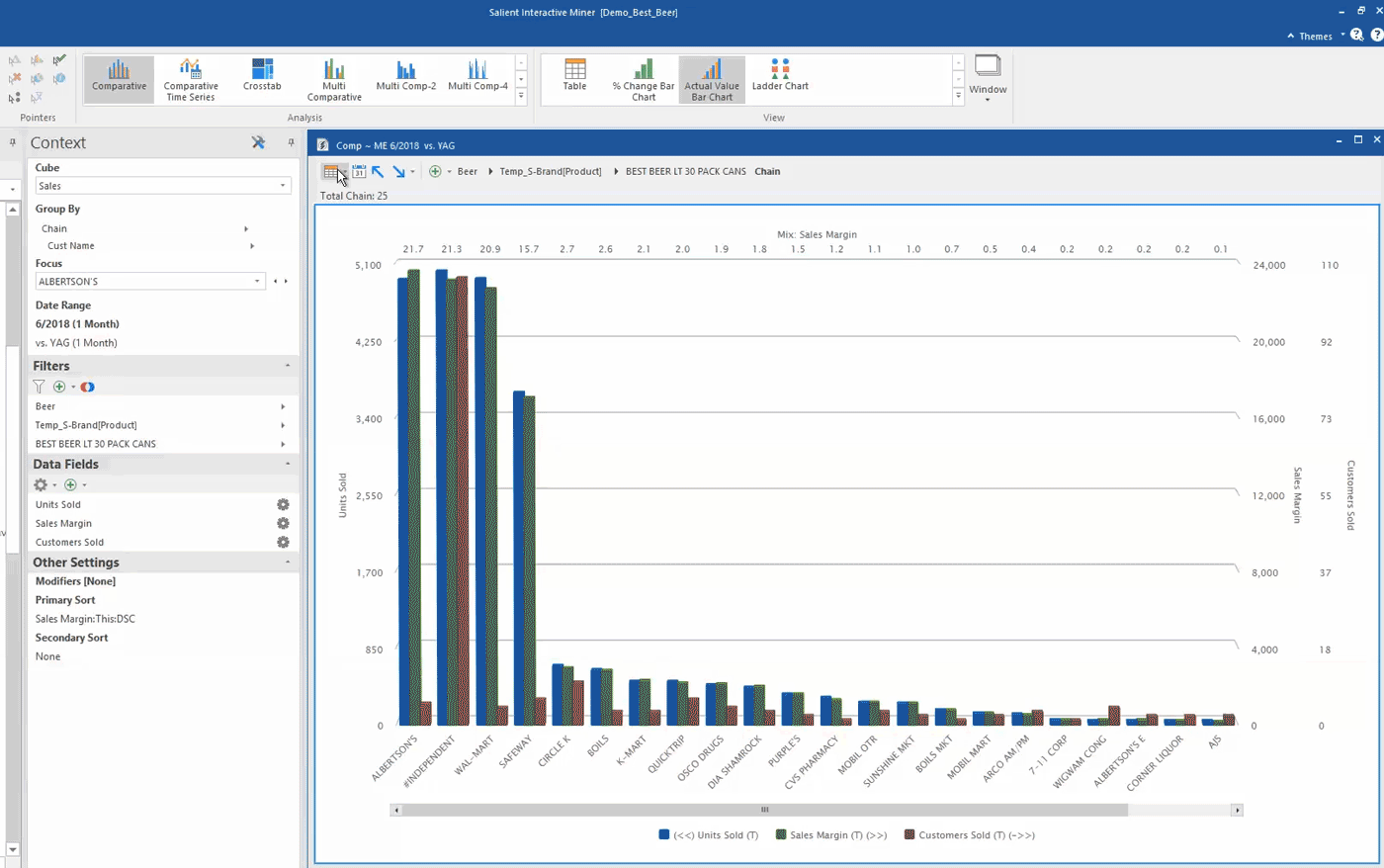Go to next Focus item

pyautogui.click(x=287, y=282)
